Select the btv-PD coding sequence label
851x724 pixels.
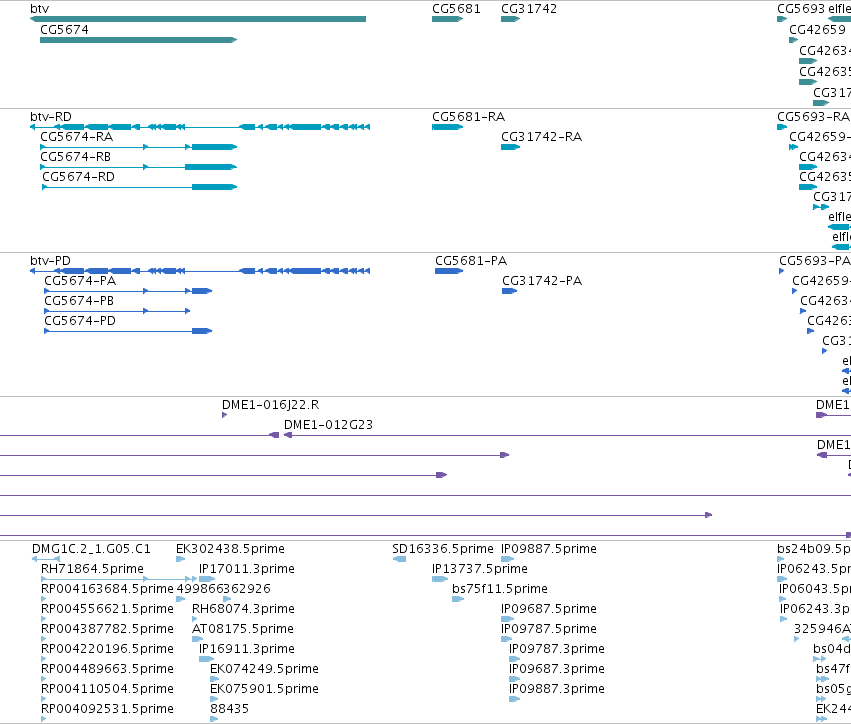tap(50, 261)
